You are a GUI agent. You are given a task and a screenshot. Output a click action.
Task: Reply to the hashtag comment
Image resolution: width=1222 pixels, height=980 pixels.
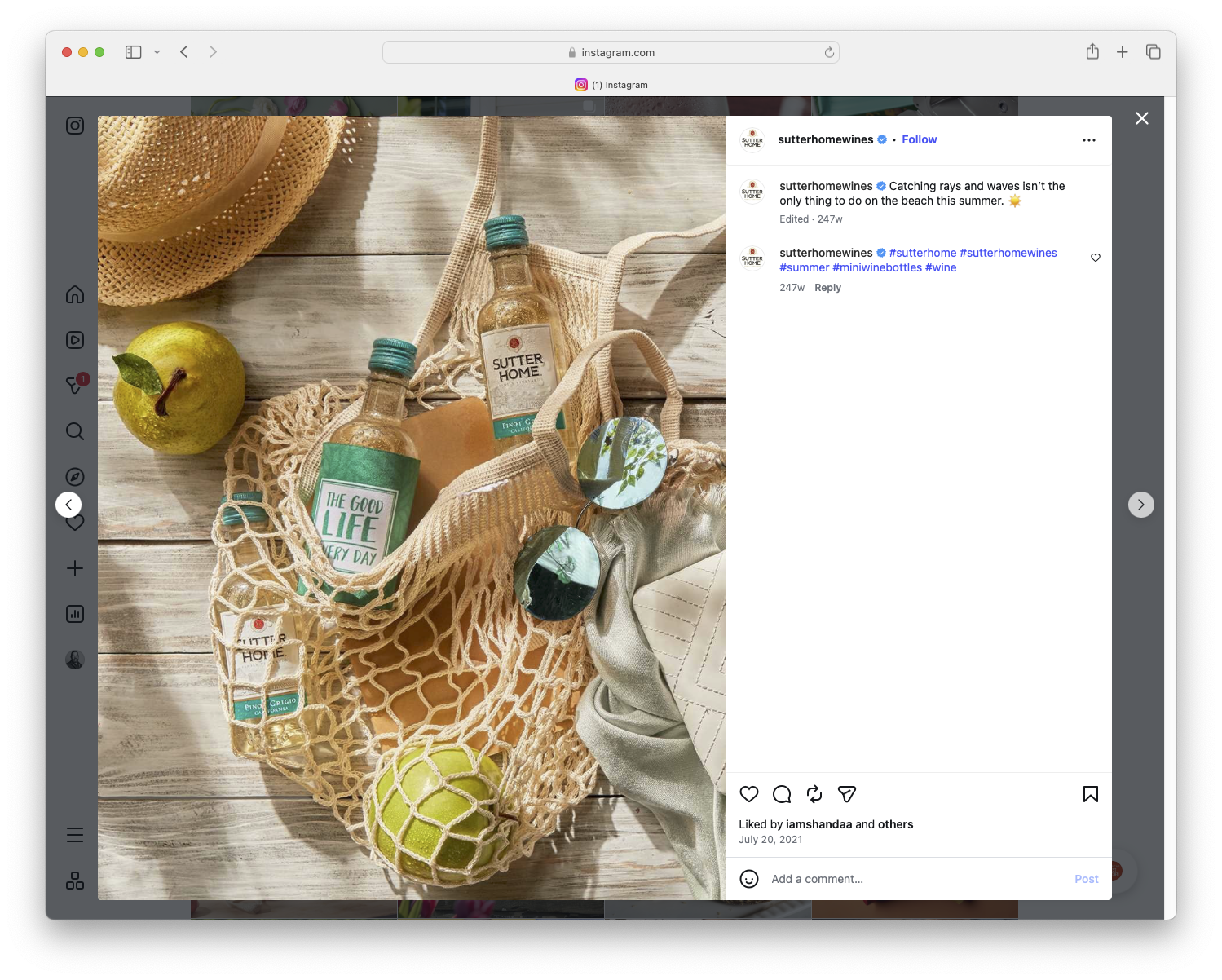pos(828,288)
